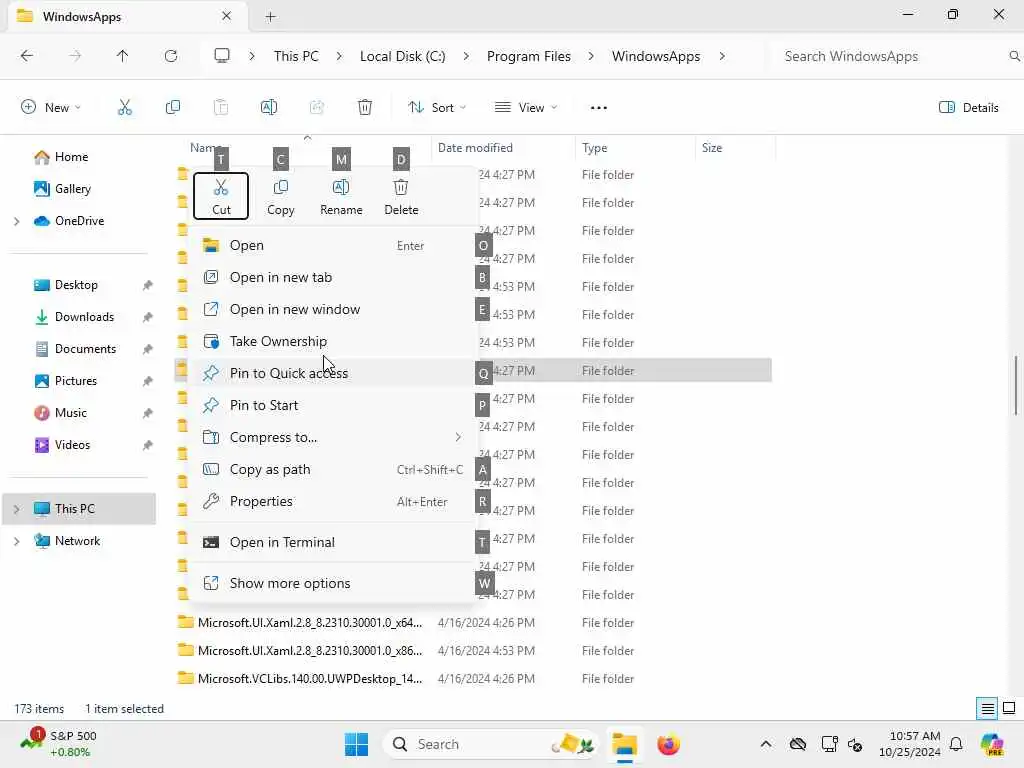Close the WindowsApps tab
Viewport: 1024px width, 768px height.
tap(227, 16)
